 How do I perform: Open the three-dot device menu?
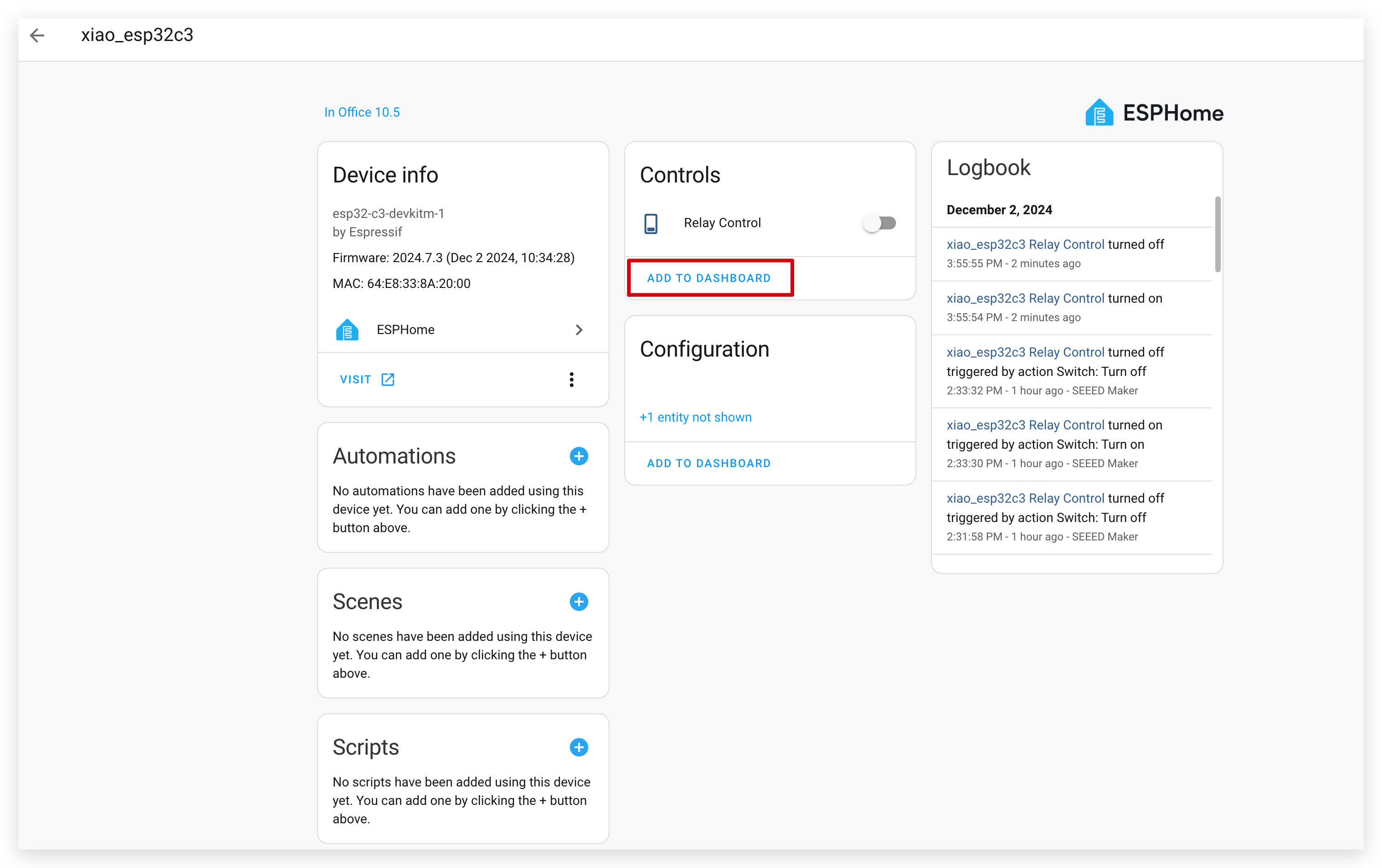(571, 380)
